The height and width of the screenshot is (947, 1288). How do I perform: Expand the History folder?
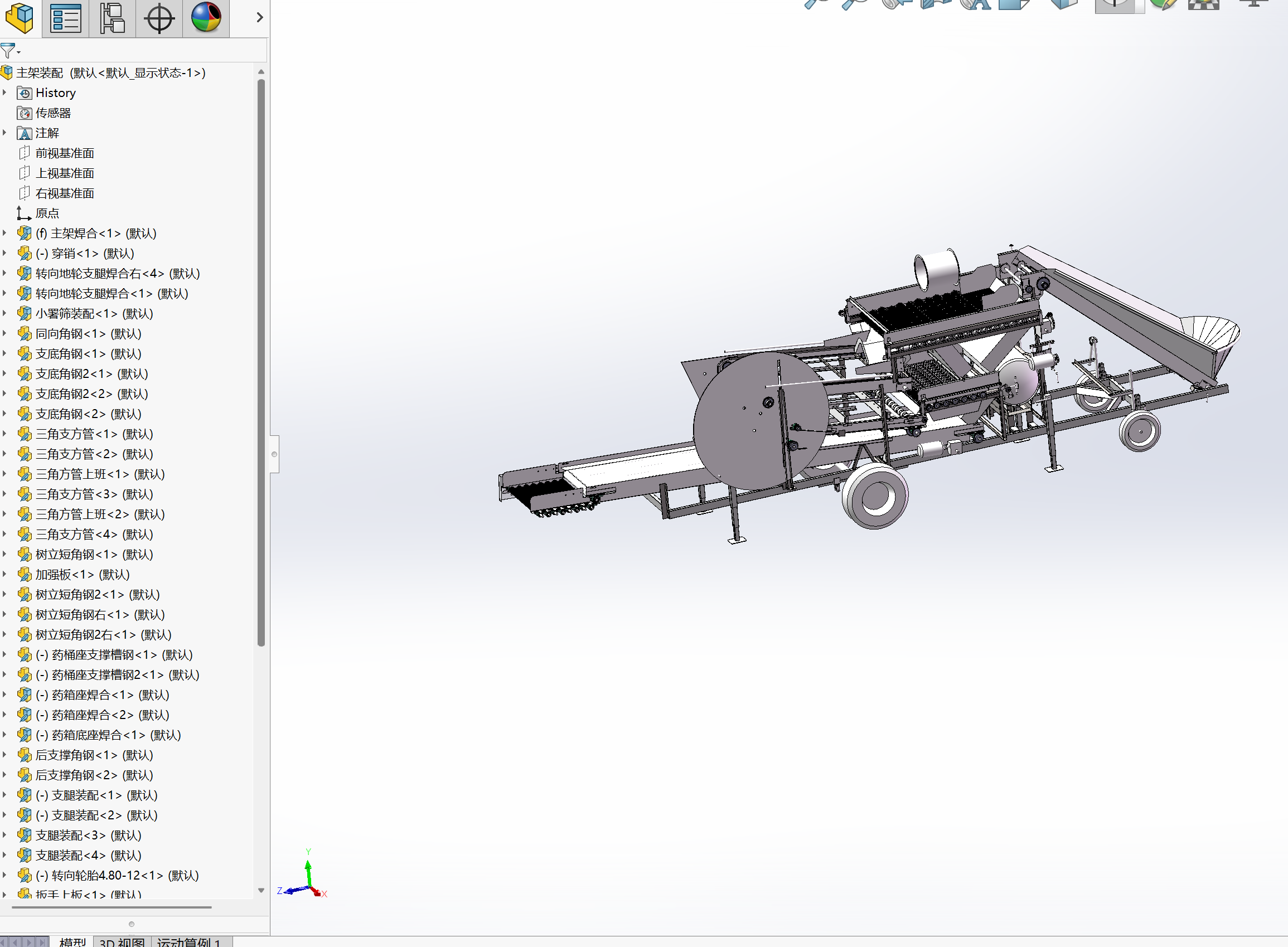[4, 93]
